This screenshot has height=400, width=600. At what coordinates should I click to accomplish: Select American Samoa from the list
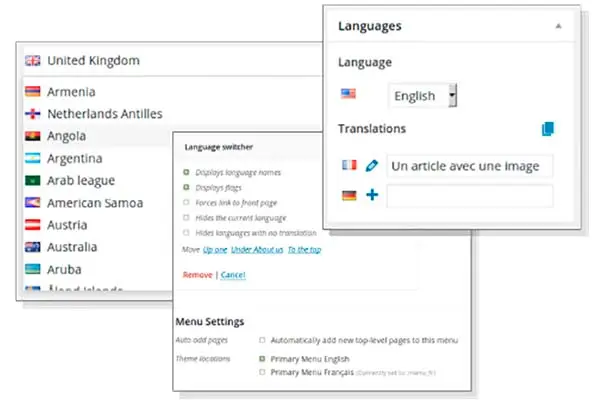coord(95,203)
